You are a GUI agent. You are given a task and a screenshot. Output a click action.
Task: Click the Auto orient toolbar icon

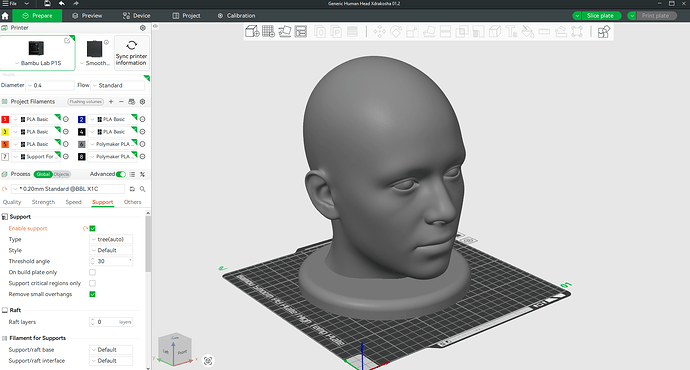tap(285, 31)
